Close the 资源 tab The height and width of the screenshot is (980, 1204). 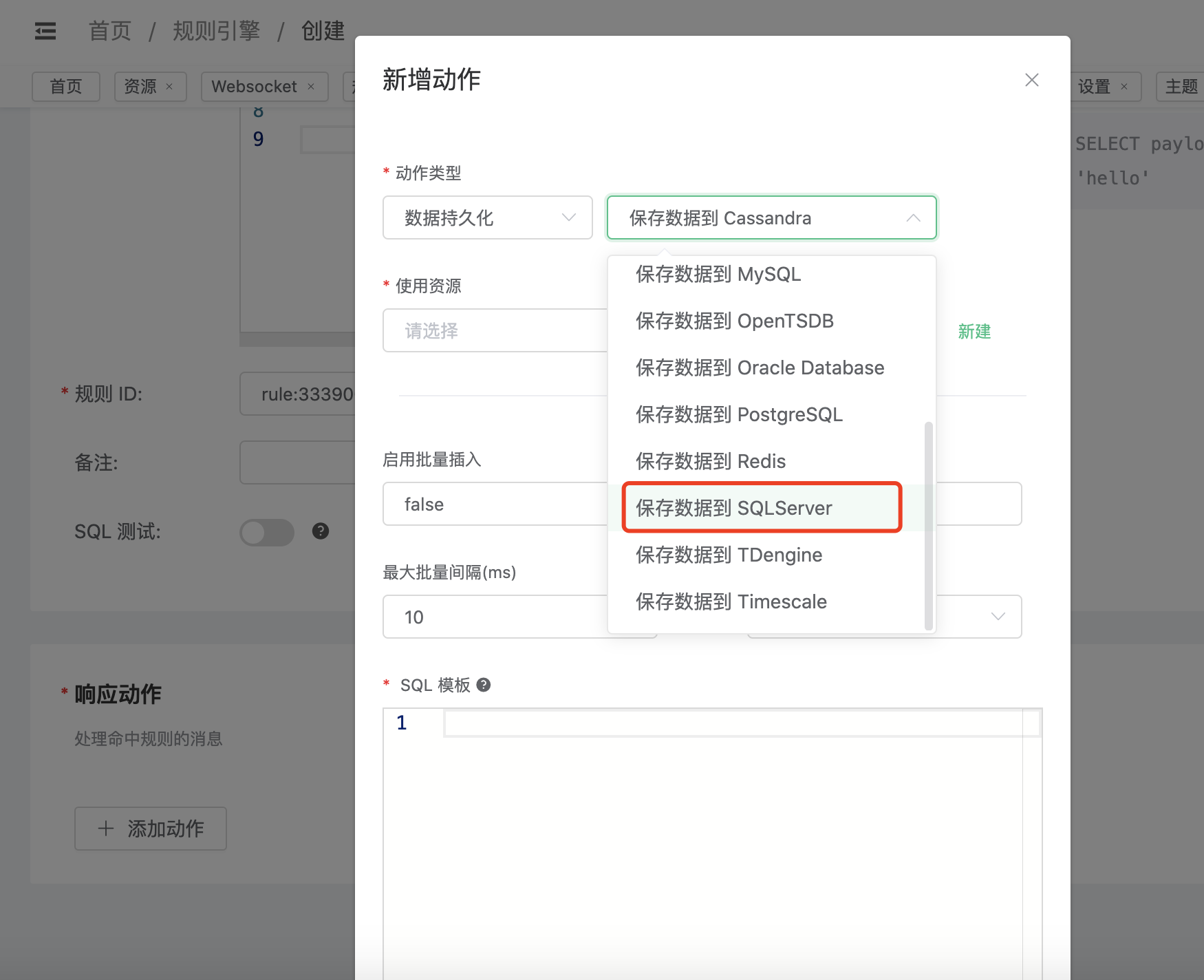click(x=170, y=86)
